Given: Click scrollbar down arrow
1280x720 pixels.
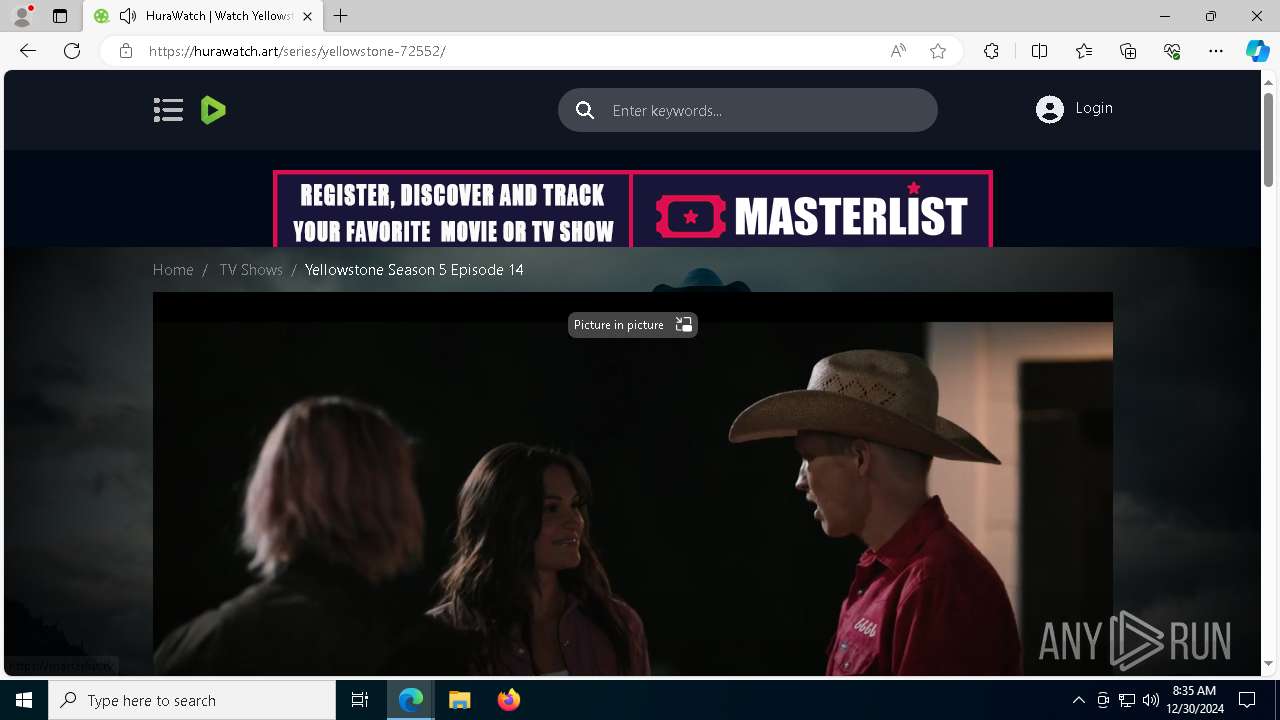Looking at the screenshot, I should click(1268, 663).
